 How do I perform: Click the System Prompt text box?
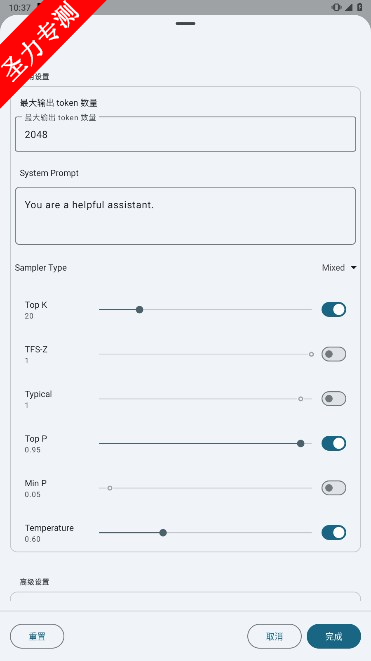[x=186, y=216]
